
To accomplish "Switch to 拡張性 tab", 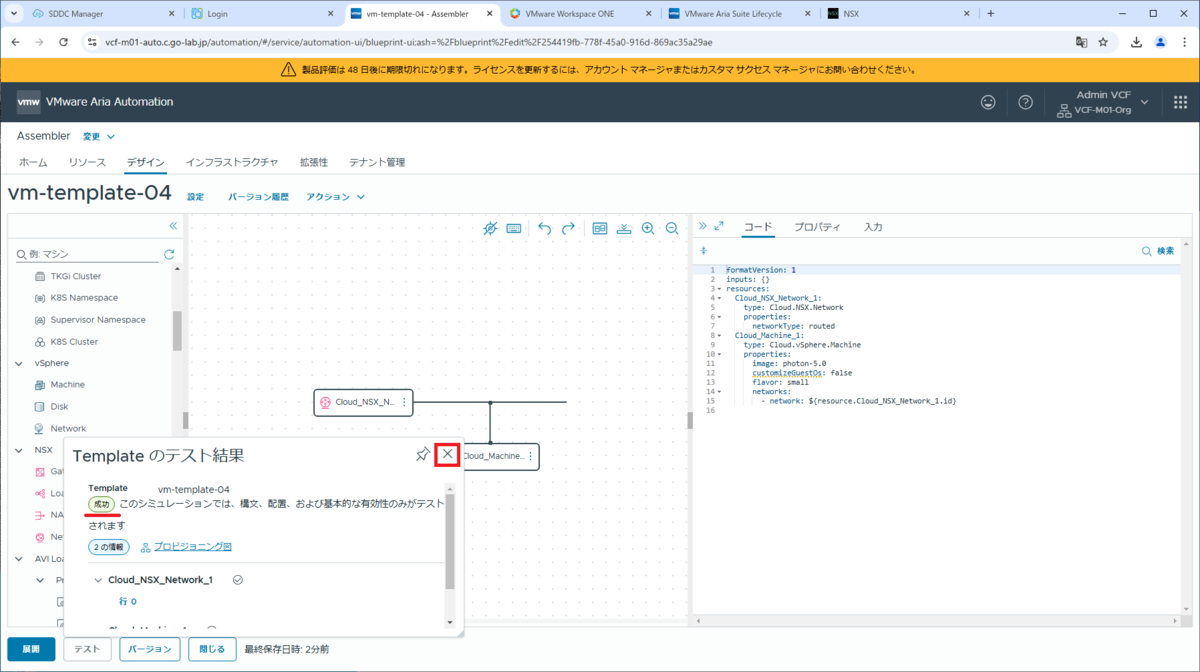I will point(314,162).
